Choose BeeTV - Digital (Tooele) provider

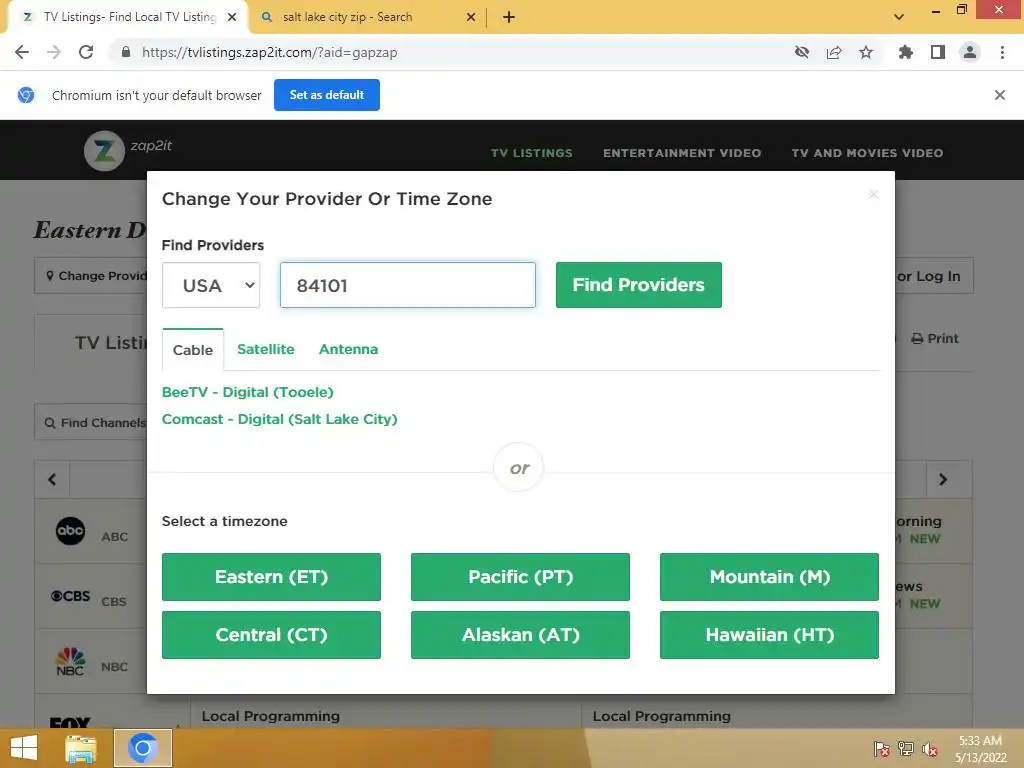248,392
